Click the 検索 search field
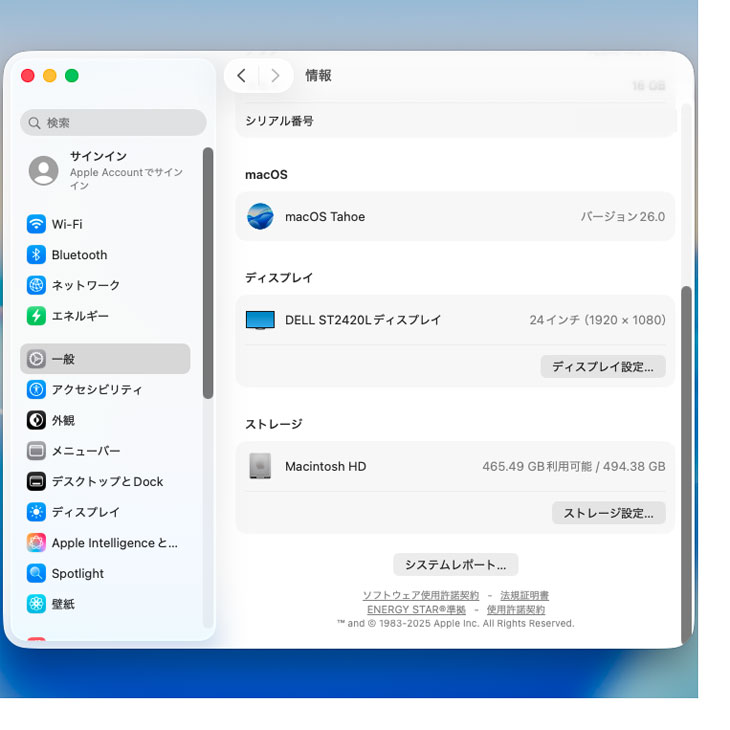Image resolution: width=730 pixels, height=730 pixels. 113,123
